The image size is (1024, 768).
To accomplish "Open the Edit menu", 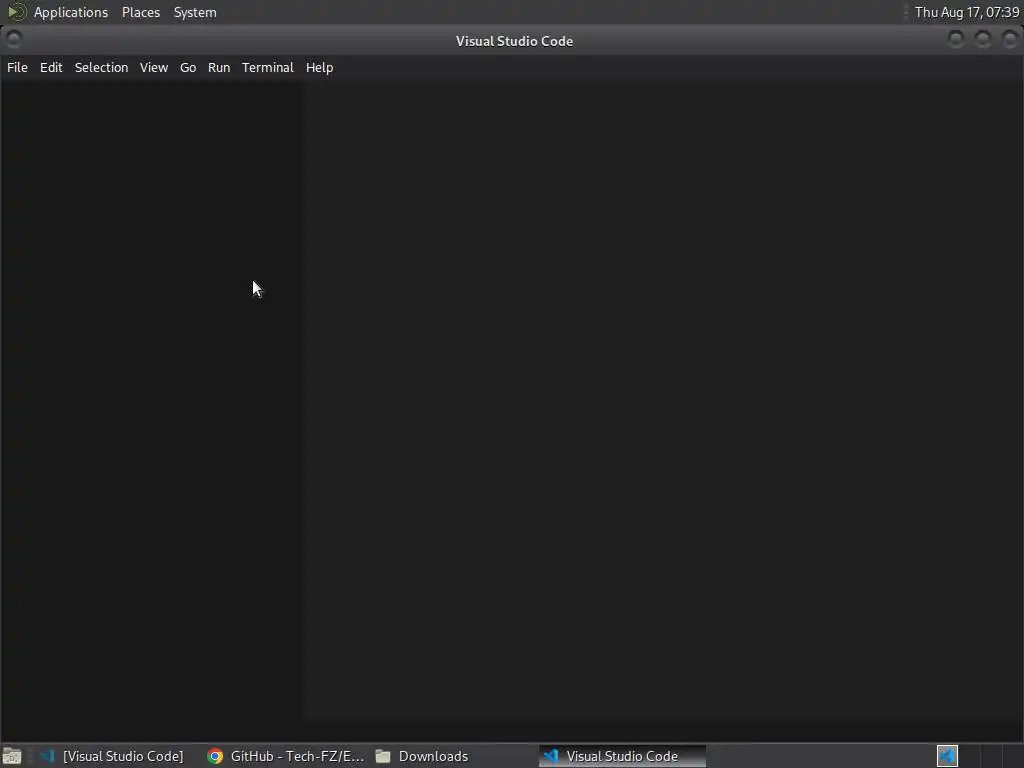I will tap(51, 67).
